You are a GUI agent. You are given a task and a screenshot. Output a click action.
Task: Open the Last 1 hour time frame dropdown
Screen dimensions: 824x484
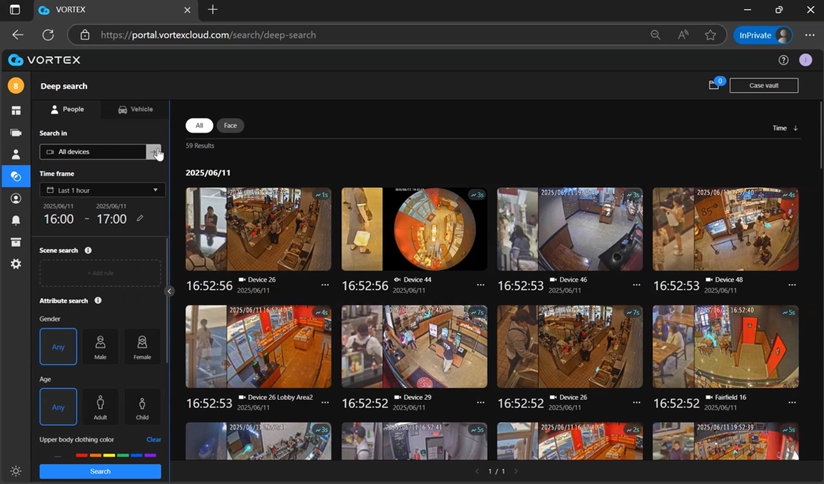pos(100,190)
